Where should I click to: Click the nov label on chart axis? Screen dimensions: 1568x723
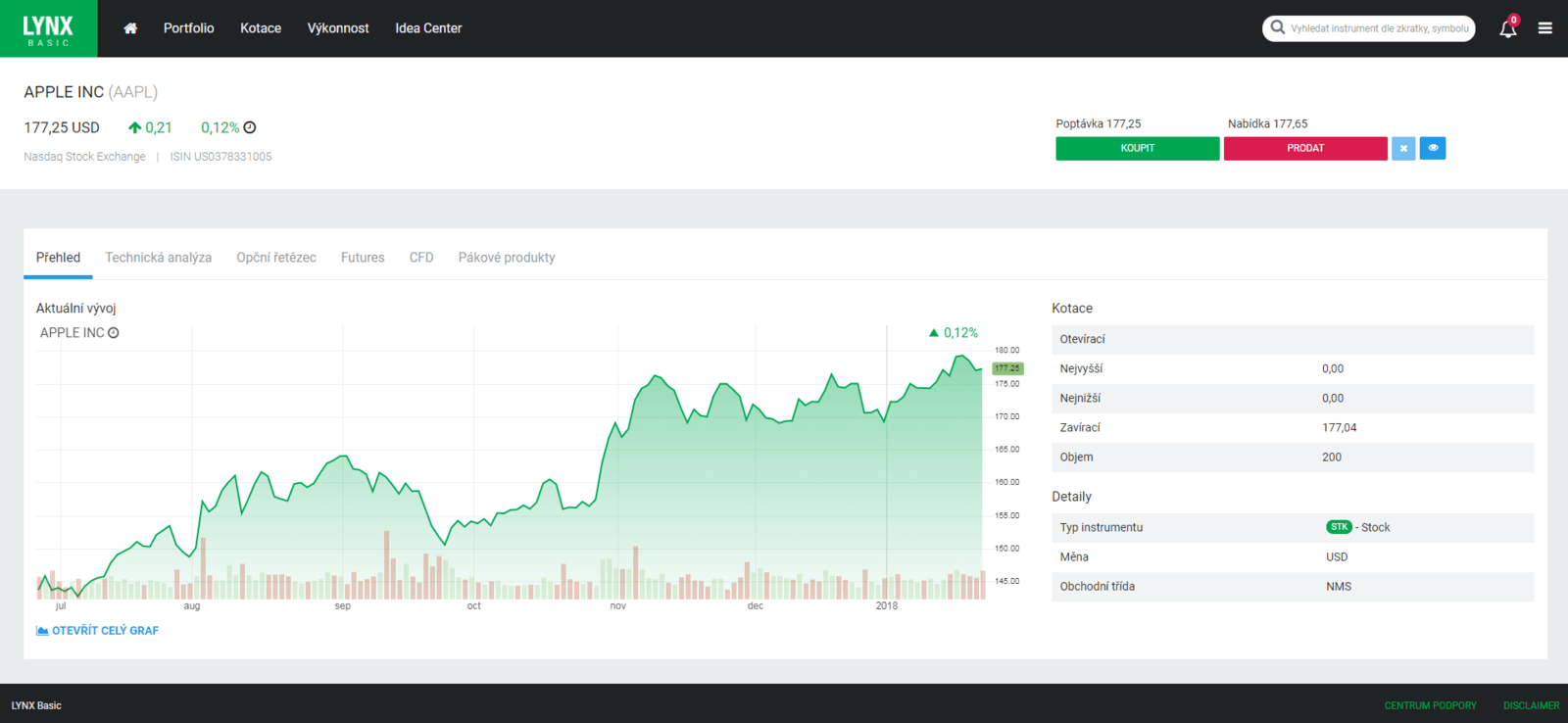click(617, 605)
